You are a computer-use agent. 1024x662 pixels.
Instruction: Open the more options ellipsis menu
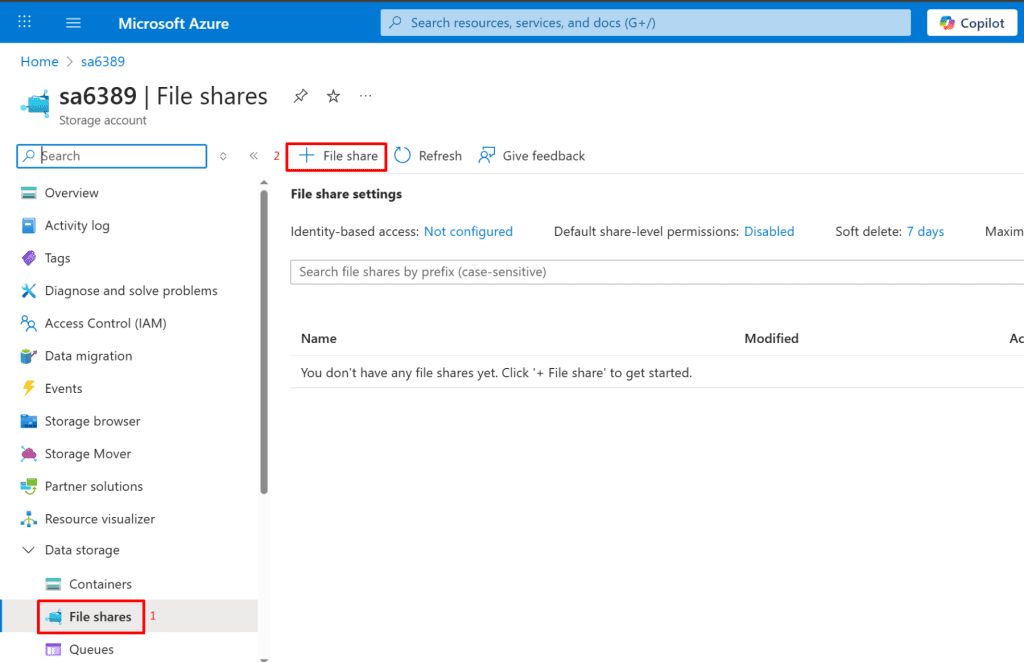pos(366,96)
